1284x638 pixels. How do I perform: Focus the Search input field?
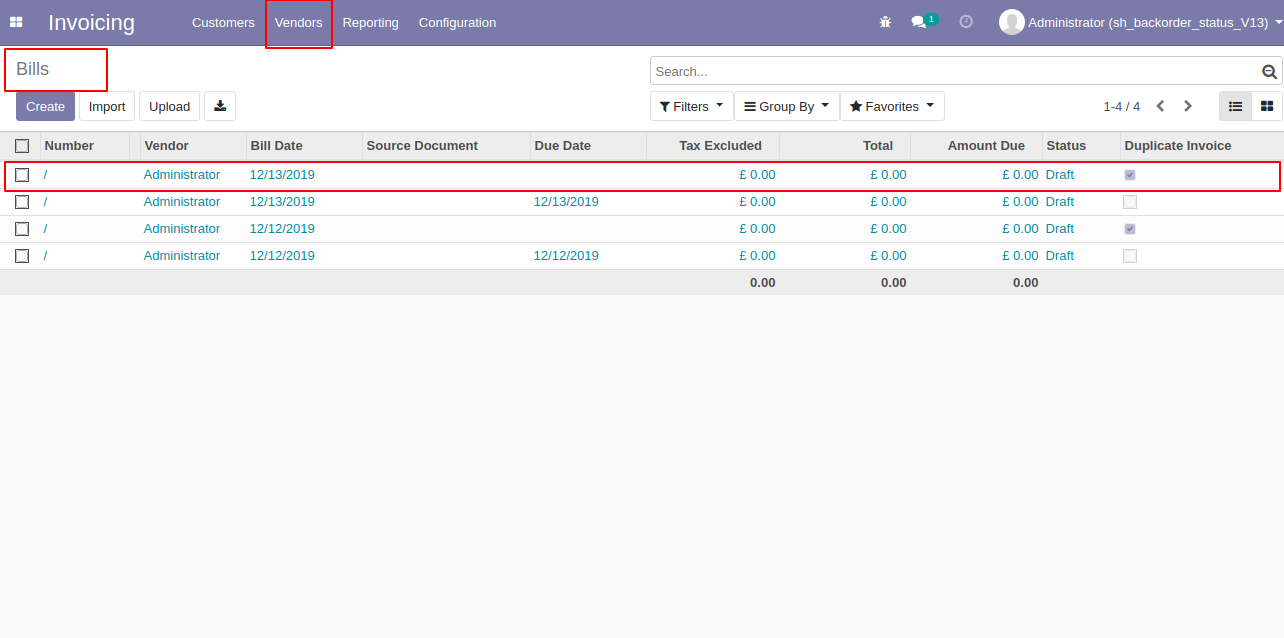[956, 71]
